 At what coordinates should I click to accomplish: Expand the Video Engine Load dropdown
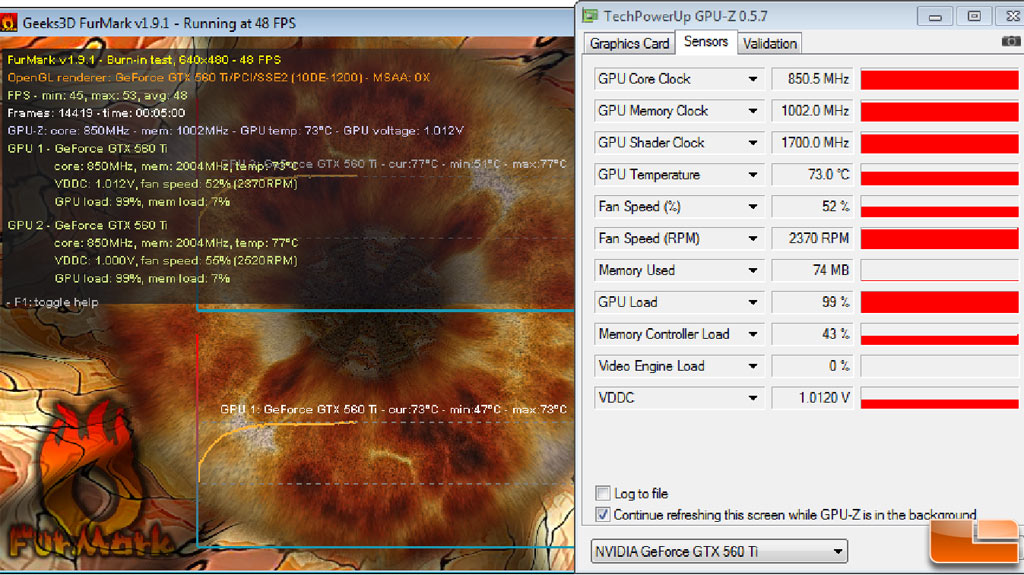point(753,366)
